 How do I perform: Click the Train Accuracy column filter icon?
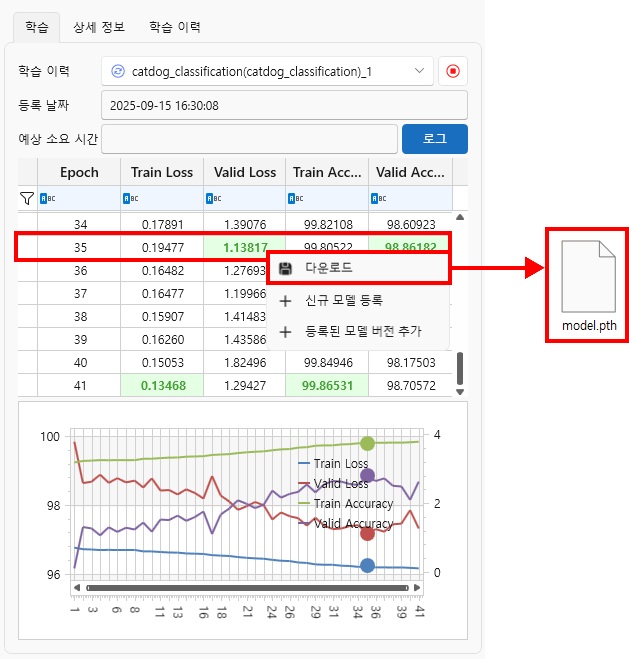pos(295,198)
